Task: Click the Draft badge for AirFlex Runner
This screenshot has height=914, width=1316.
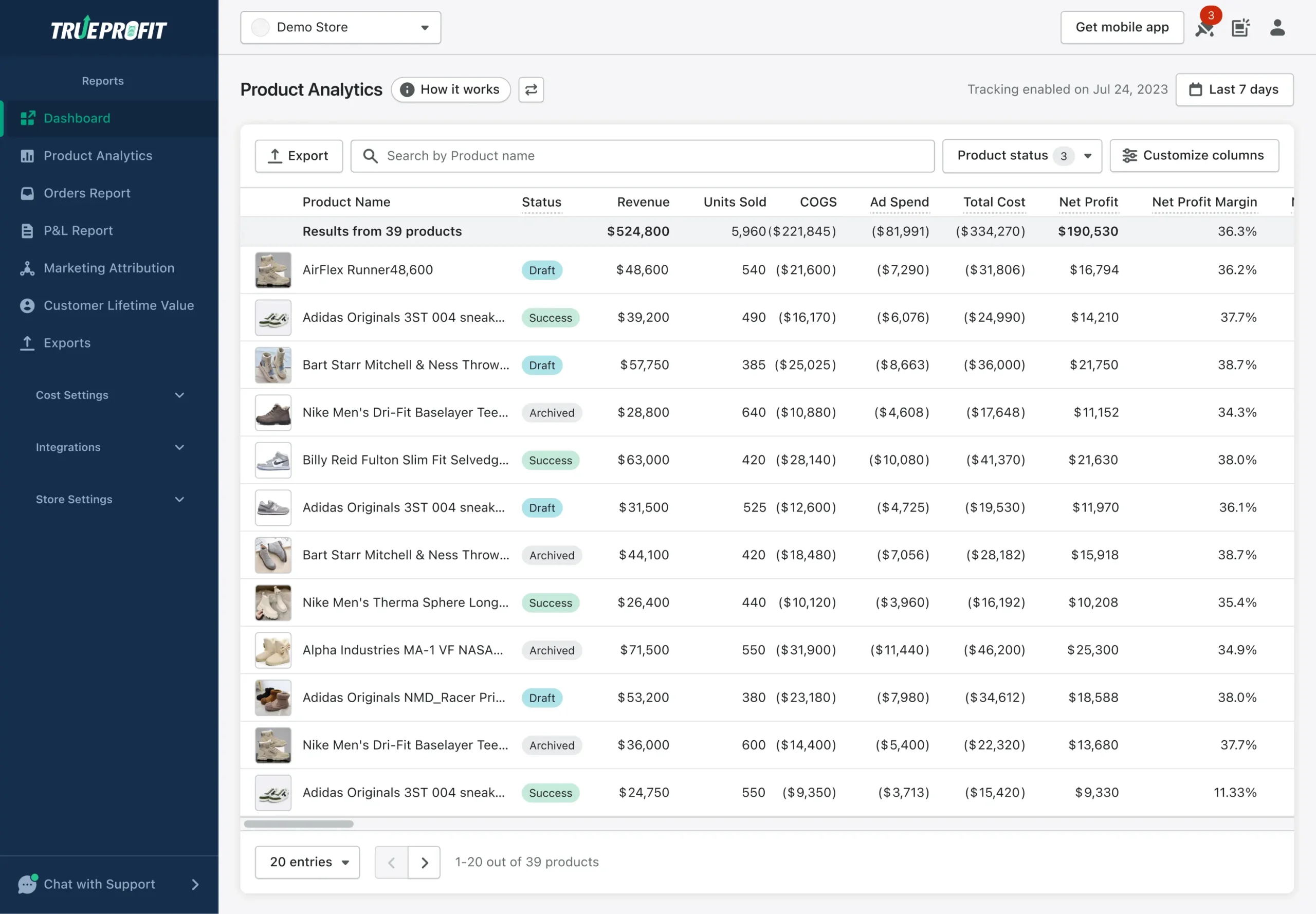Action: click(x=542, y=270)
